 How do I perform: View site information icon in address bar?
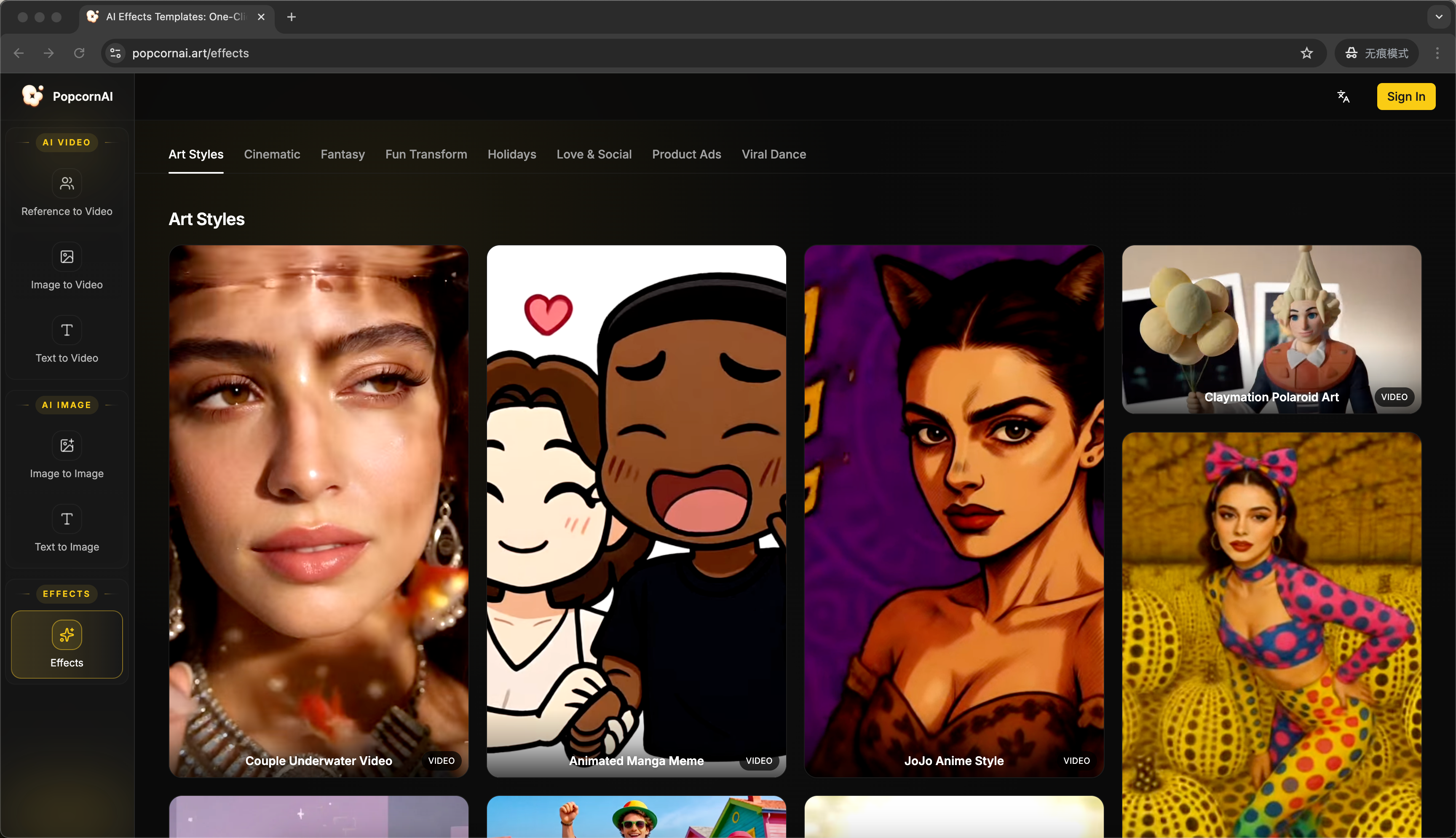115,53
